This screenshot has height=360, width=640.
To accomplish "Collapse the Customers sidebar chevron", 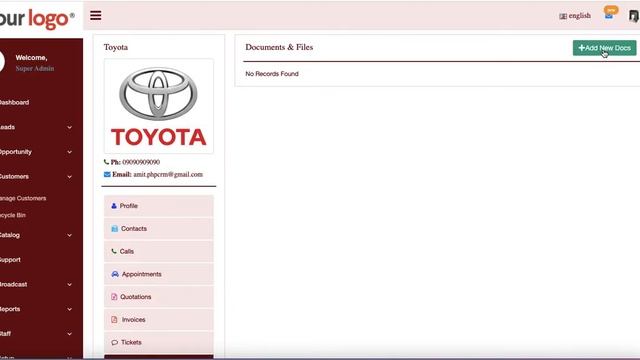I will click(69, 177).
